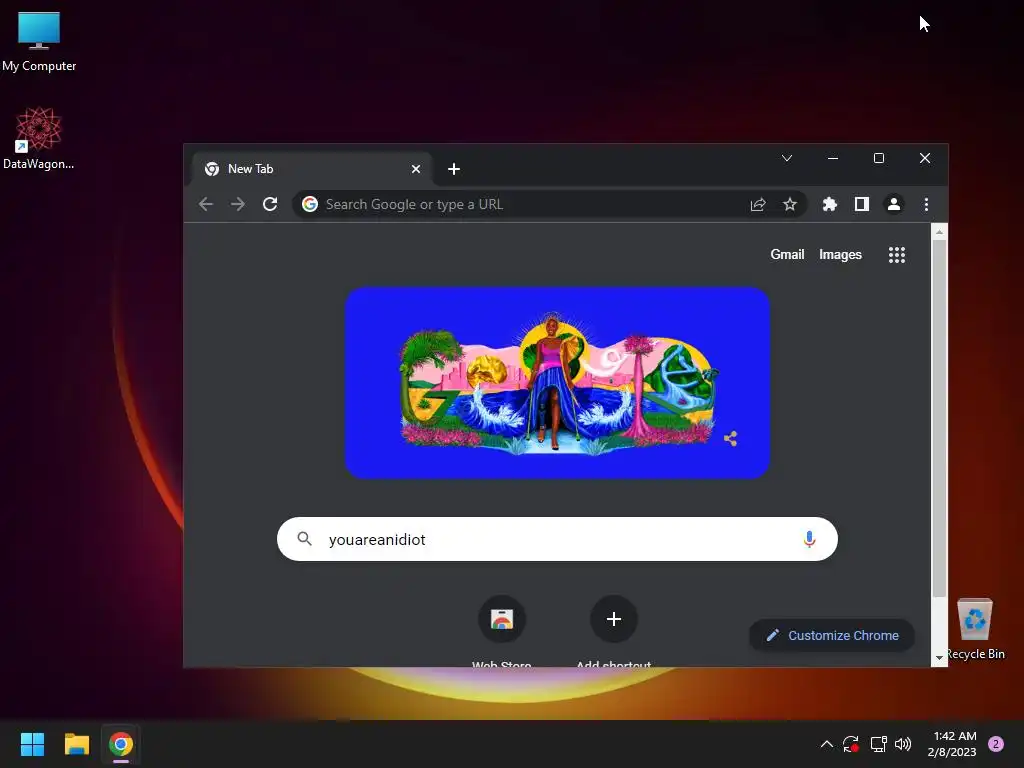Image resolution: width=1024 pixels, height=768 pixels.
Task: Click the Chrome taskbar icon
Action: (x=121, y=744)
